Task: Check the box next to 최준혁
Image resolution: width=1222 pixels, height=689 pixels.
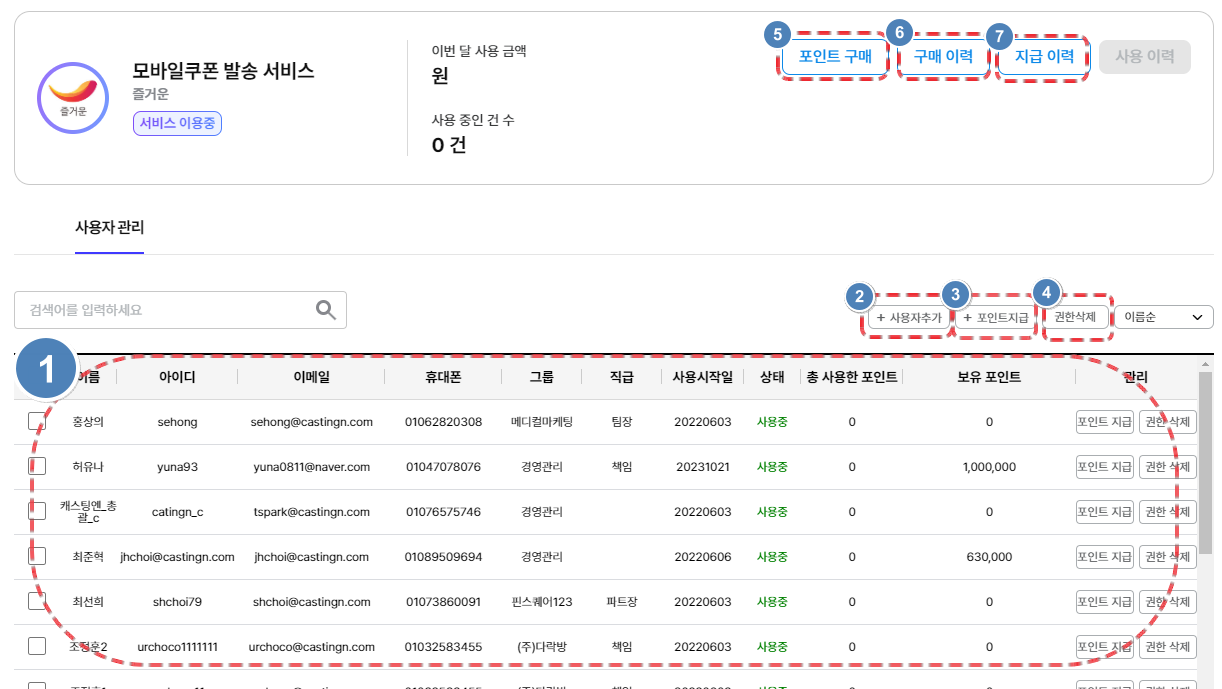Action: coord(37,556)
